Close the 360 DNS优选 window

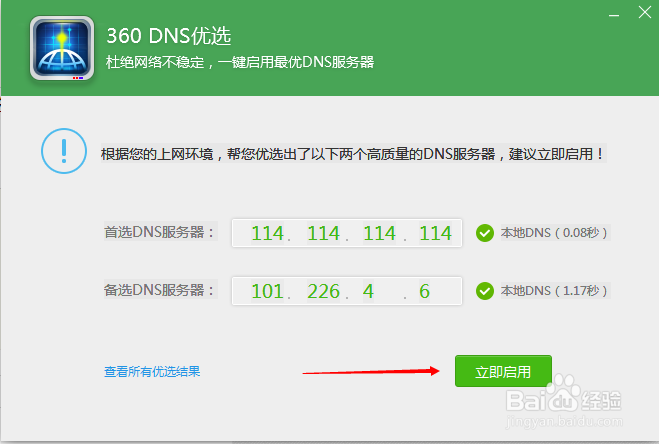644,12
